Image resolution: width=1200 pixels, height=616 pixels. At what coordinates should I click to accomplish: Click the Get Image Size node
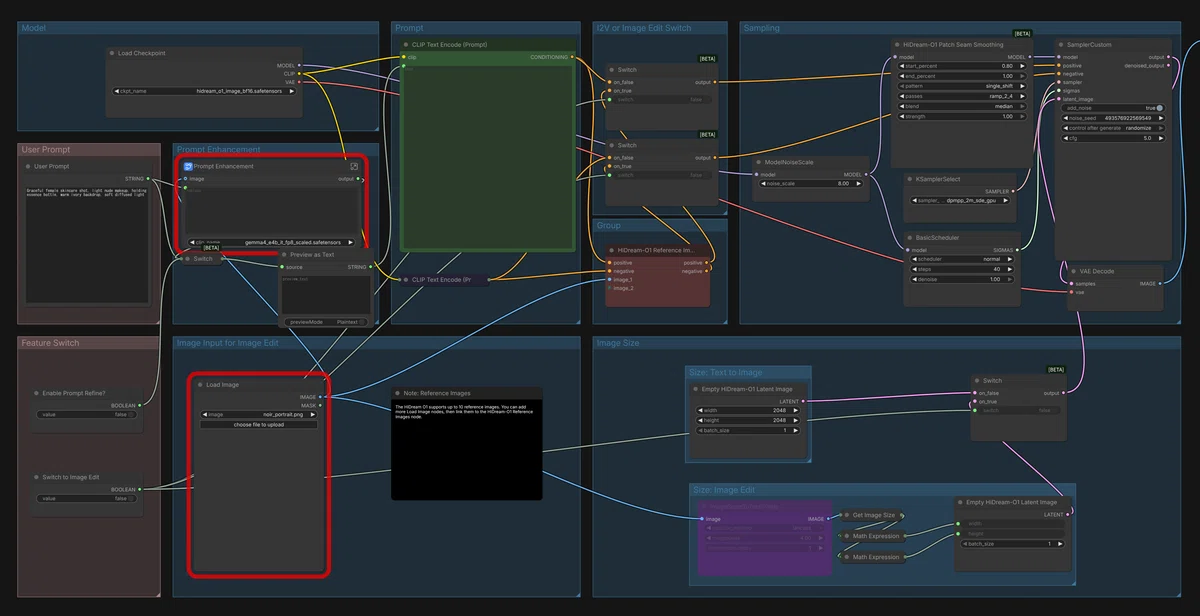[x=872, y=515]
